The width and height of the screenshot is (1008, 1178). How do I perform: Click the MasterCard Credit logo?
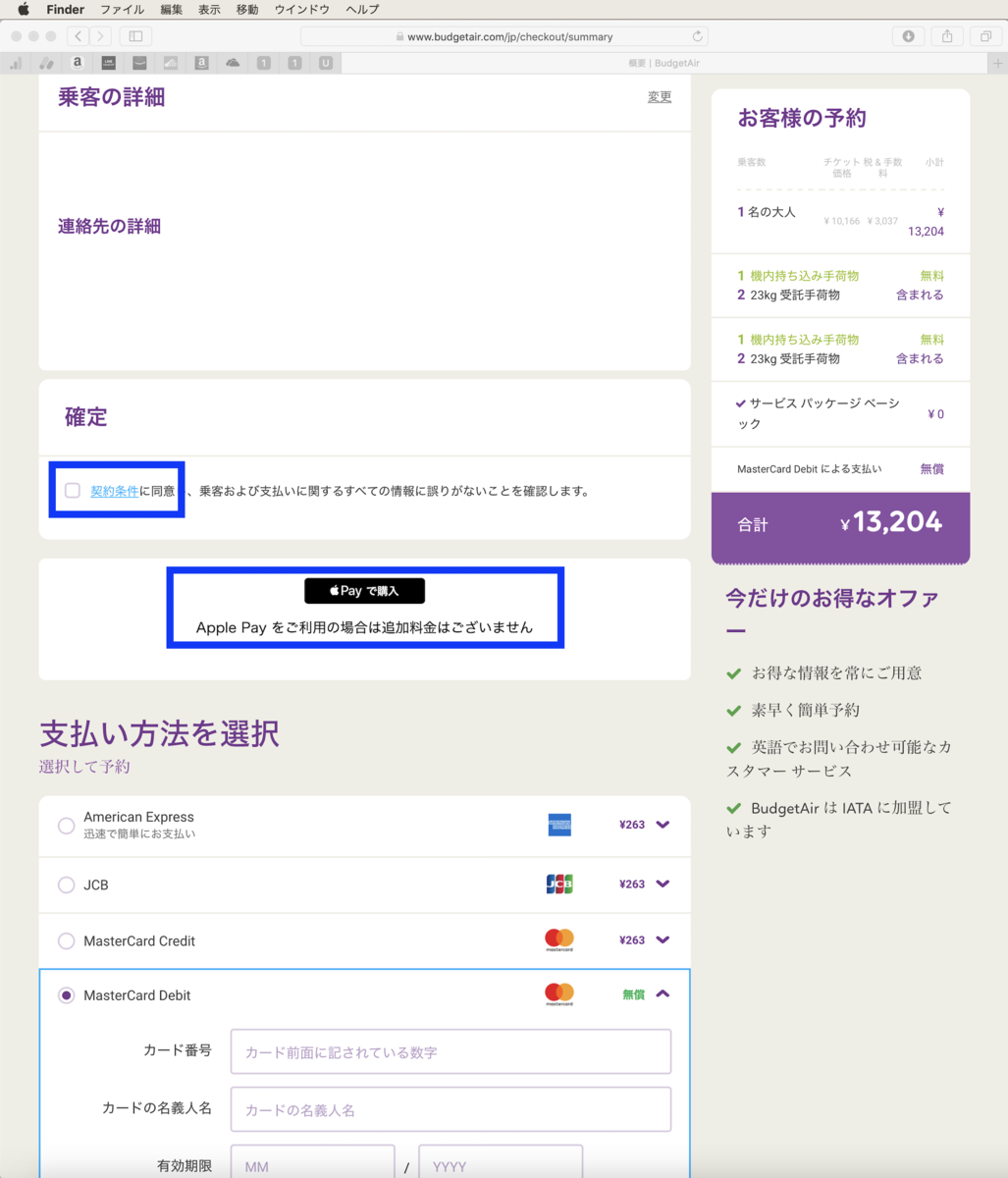[559, 939]
